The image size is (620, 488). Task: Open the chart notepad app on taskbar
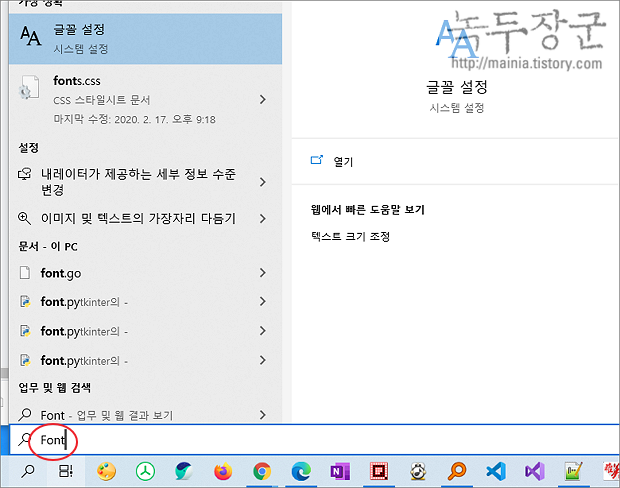click(573, 471)
